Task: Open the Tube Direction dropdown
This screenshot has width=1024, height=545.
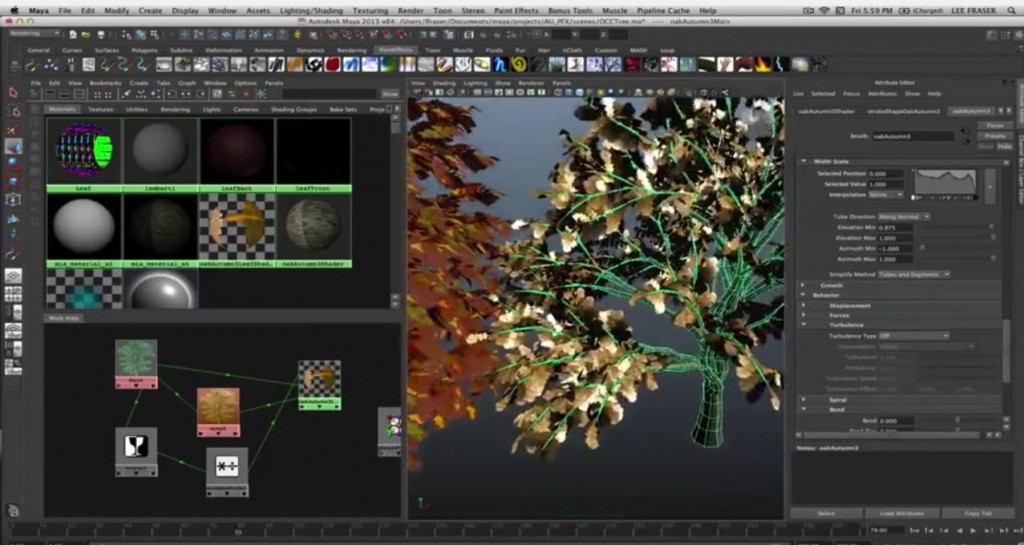Action: [903, 216]
